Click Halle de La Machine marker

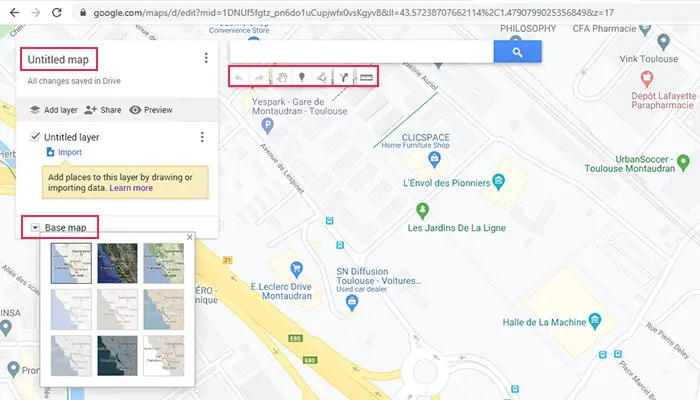595,321
